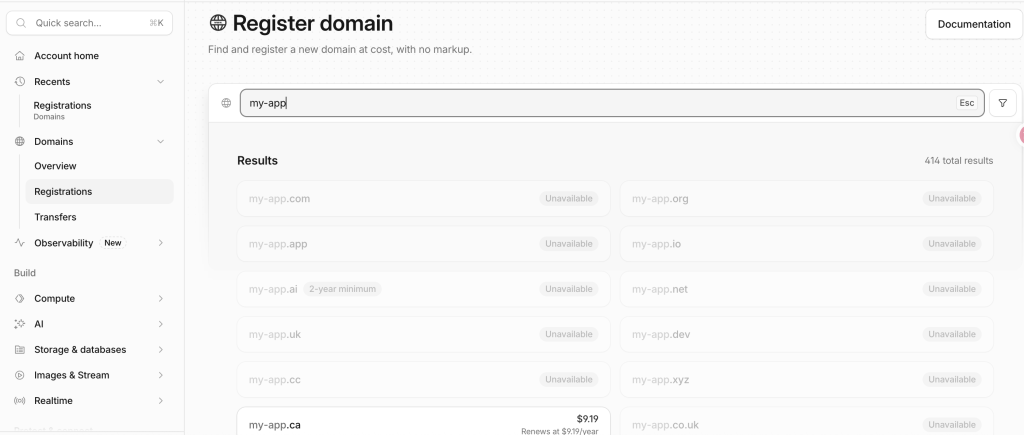1024x435 pixels.
Task: Click the Realtime broadcast icon
Action: coord(20,400)
